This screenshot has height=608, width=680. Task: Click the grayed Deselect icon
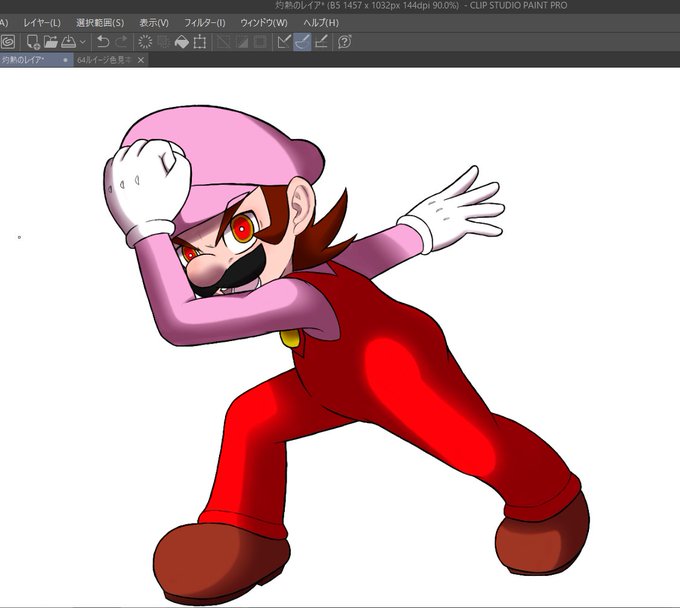click(x=223, y=42)
